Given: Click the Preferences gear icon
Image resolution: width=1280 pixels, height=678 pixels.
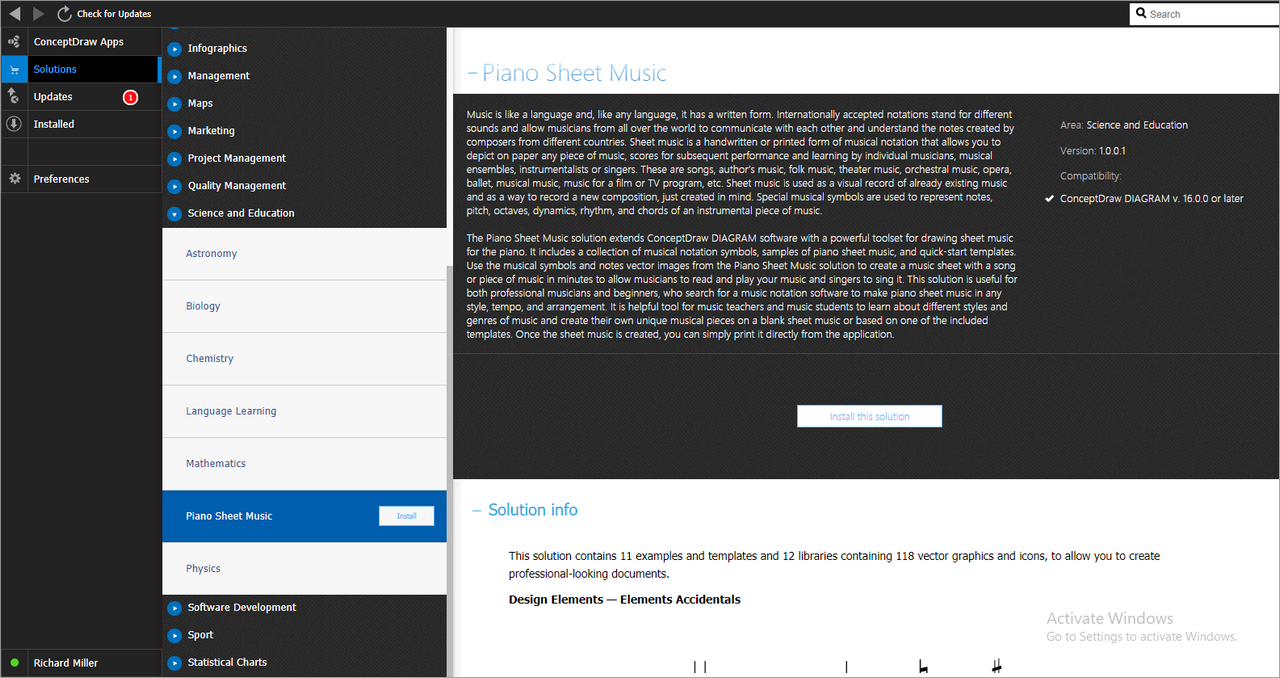Looking at the screenshot, I should click(x=14, y=179).
